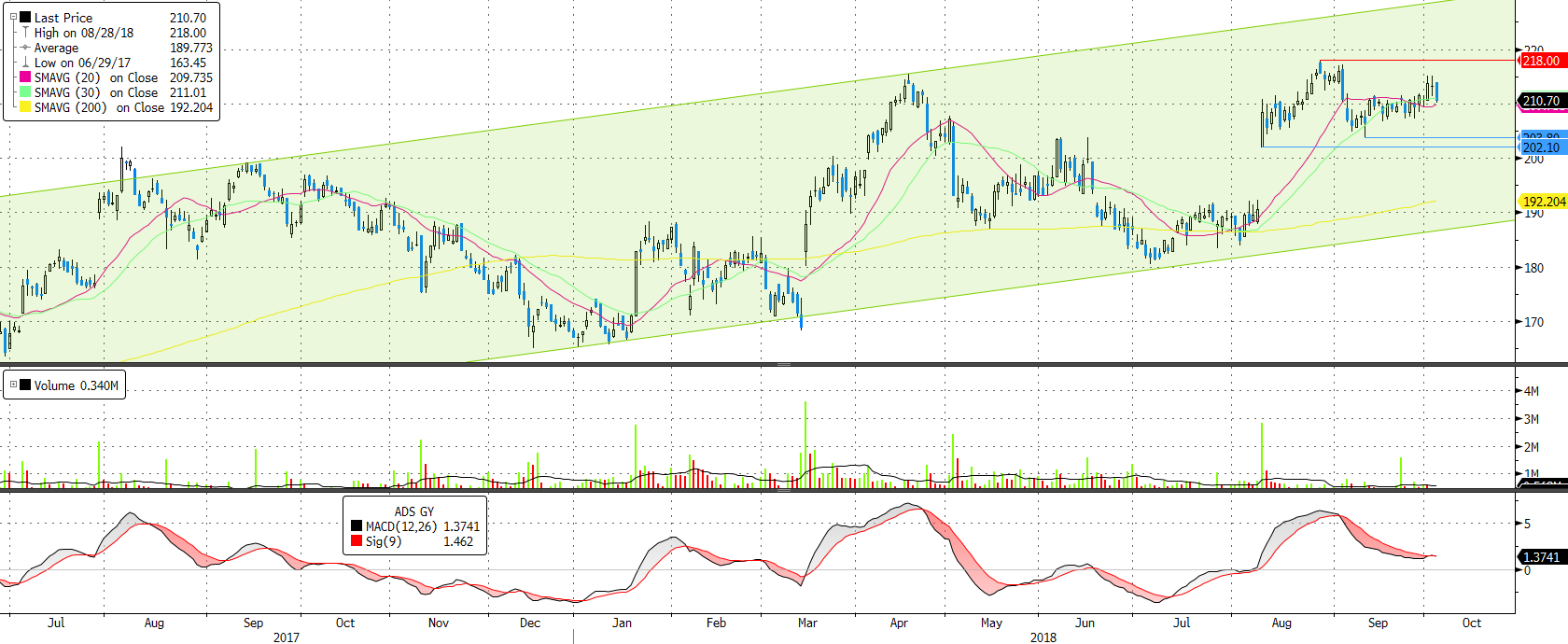The width and height of the screenshot is (1568, 644).
Task: Click the Apr label on time axis
Action: click(899, 623)
